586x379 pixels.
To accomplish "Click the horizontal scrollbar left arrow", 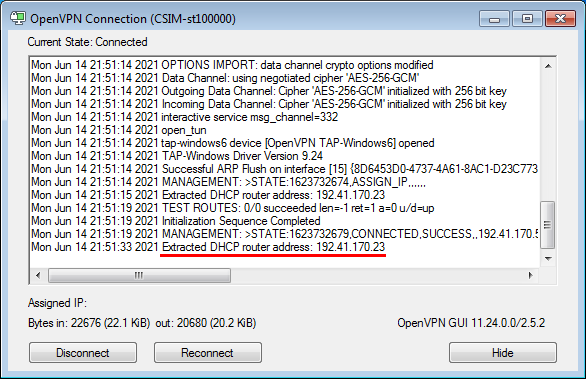I will pyautogui.click(x=38, y=275).
